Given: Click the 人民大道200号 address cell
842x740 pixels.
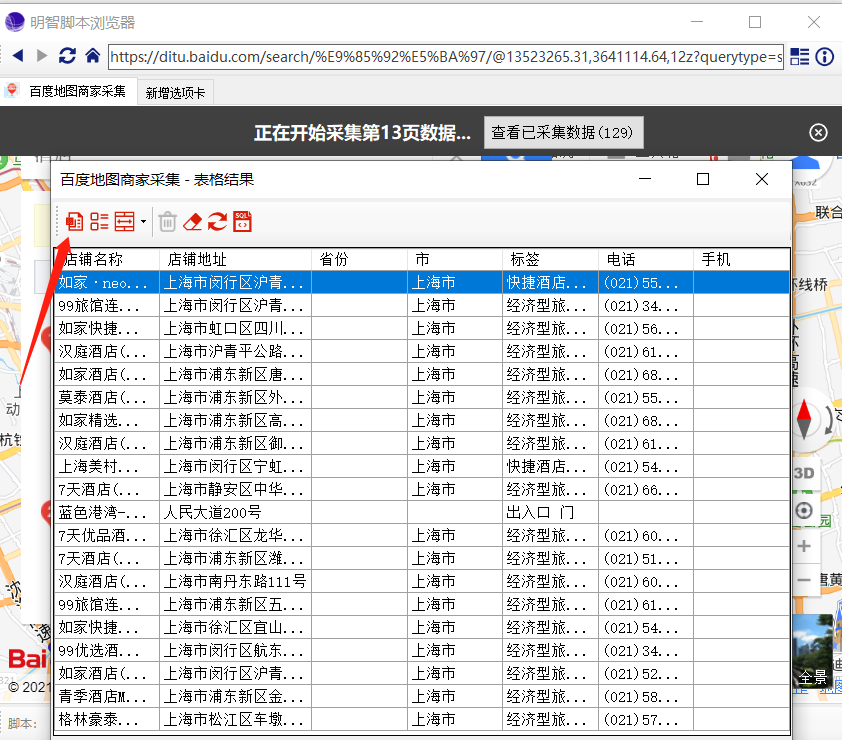Looking at the screenshot, I should 235,512.
